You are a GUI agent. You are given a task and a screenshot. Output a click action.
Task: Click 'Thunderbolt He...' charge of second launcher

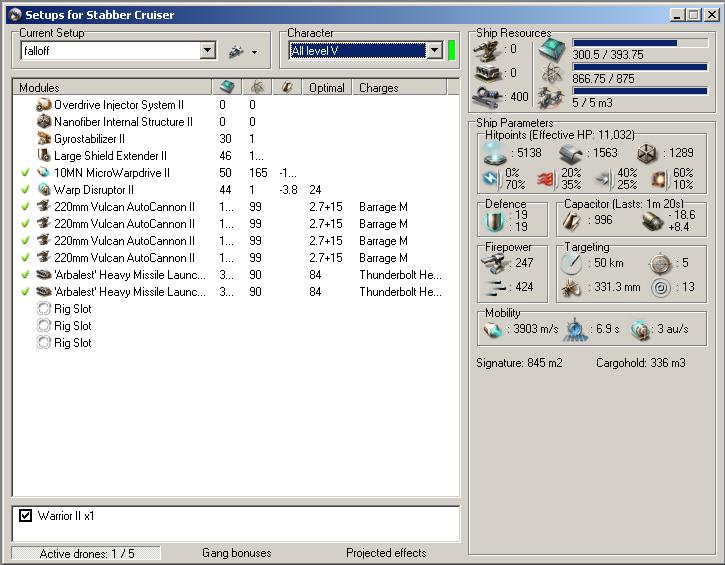(400, 292)
